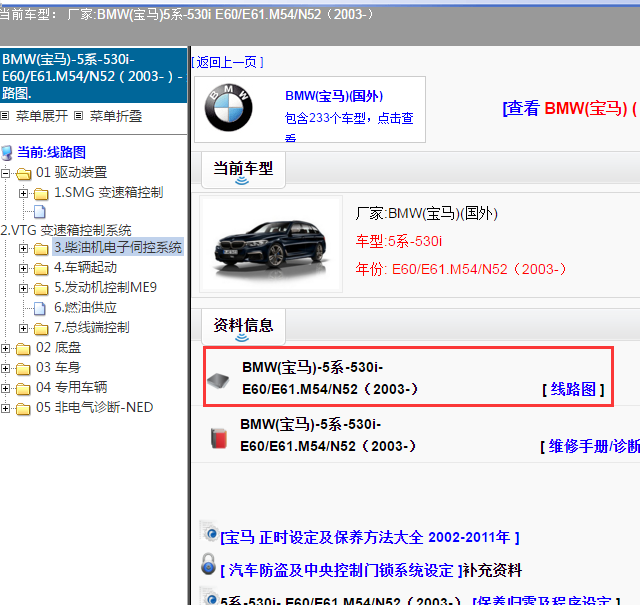
Task: Click red book icon beside 维修手册 entry
Action: point(219,438)
